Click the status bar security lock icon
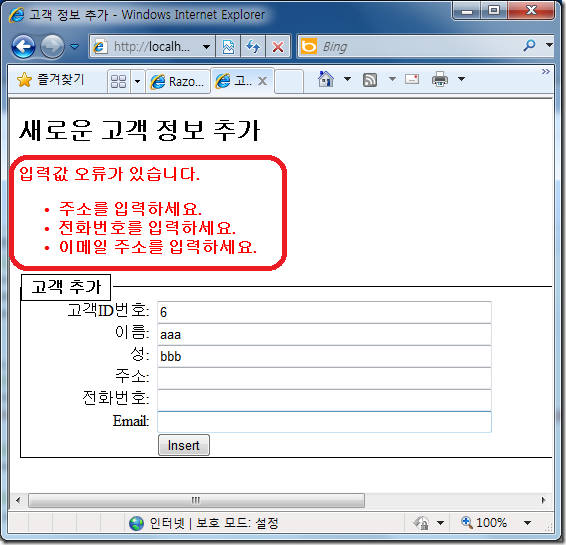Screen dimensions: 566x545 click(x=421, y=522)
